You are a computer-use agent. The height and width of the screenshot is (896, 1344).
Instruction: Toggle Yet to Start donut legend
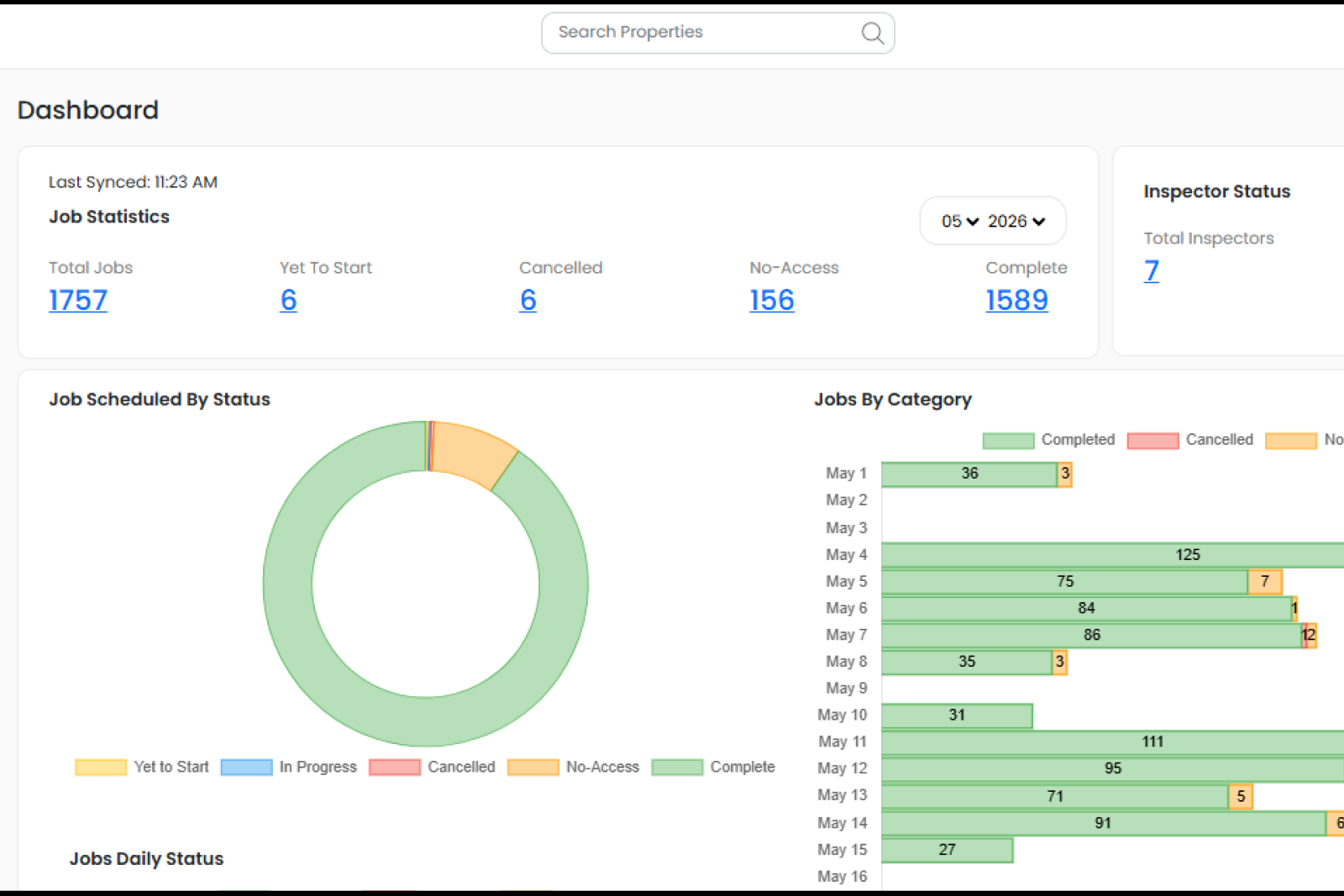142,767
